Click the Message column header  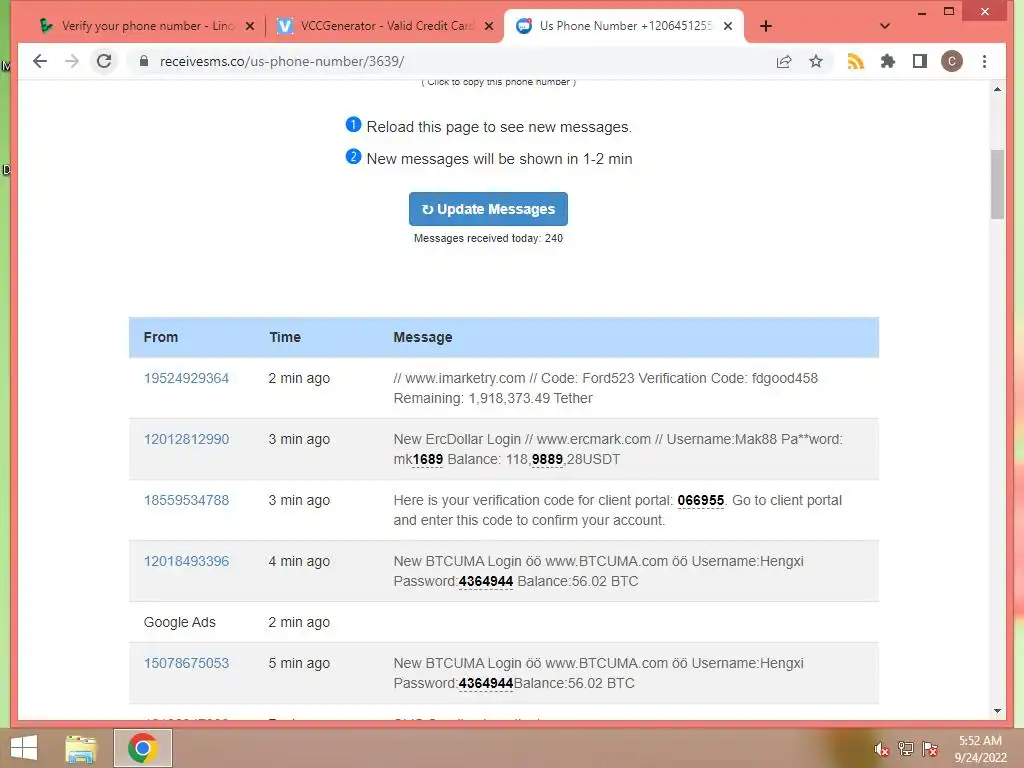(423, 337)
